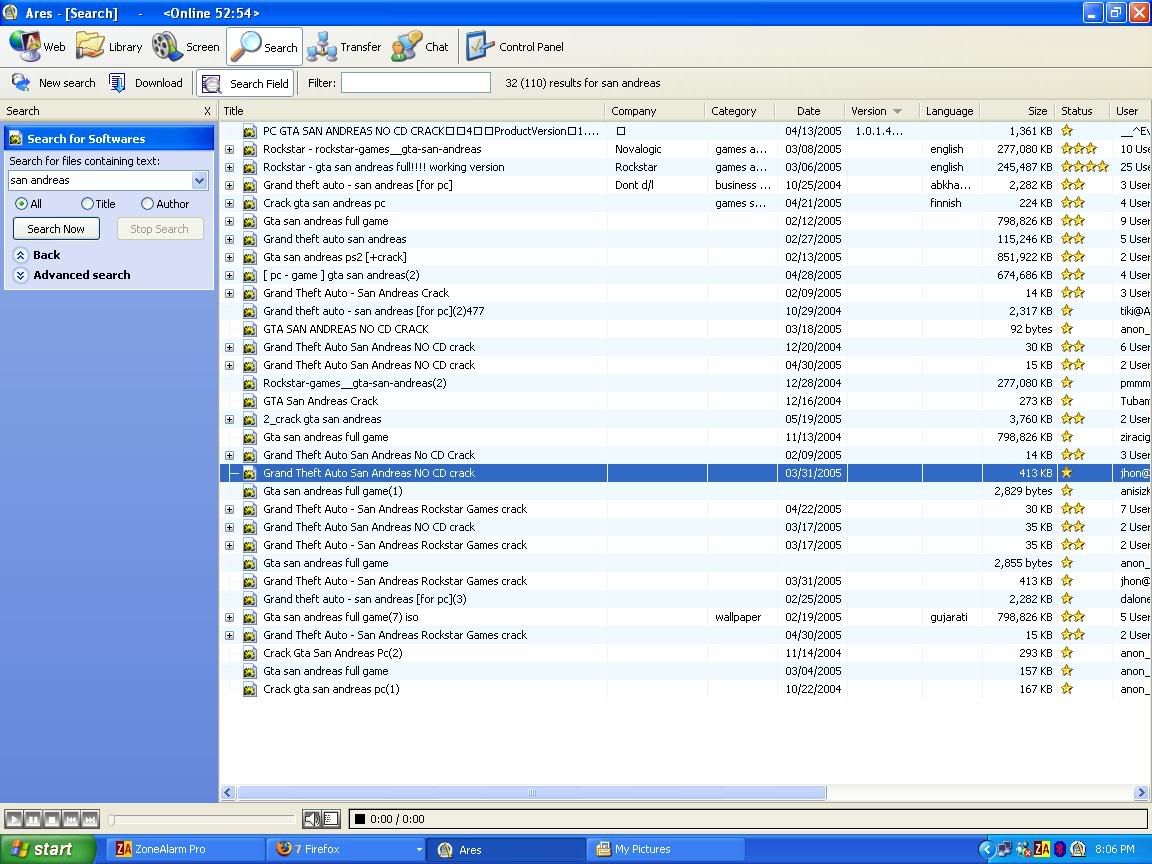Click the Stop button in player
1152x864 pixels.
pyautogui.click(x=51, y=818)
